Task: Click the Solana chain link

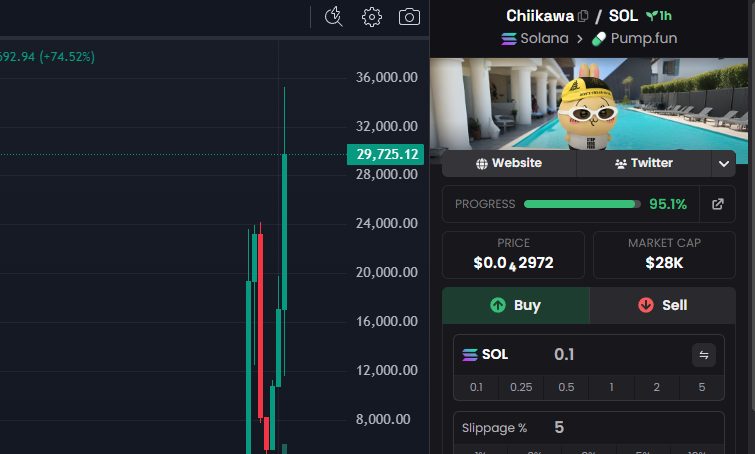Action: 535,38
